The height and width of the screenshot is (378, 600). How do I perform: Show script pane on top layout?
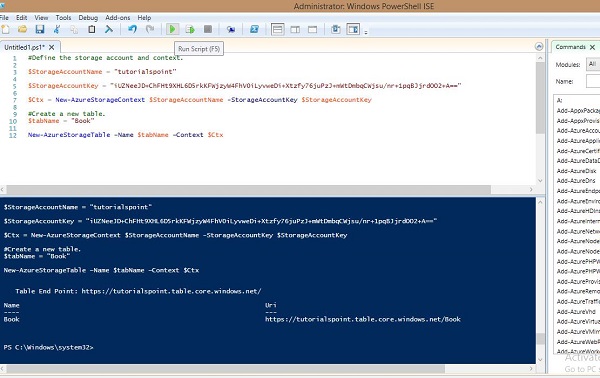point(277,29)
